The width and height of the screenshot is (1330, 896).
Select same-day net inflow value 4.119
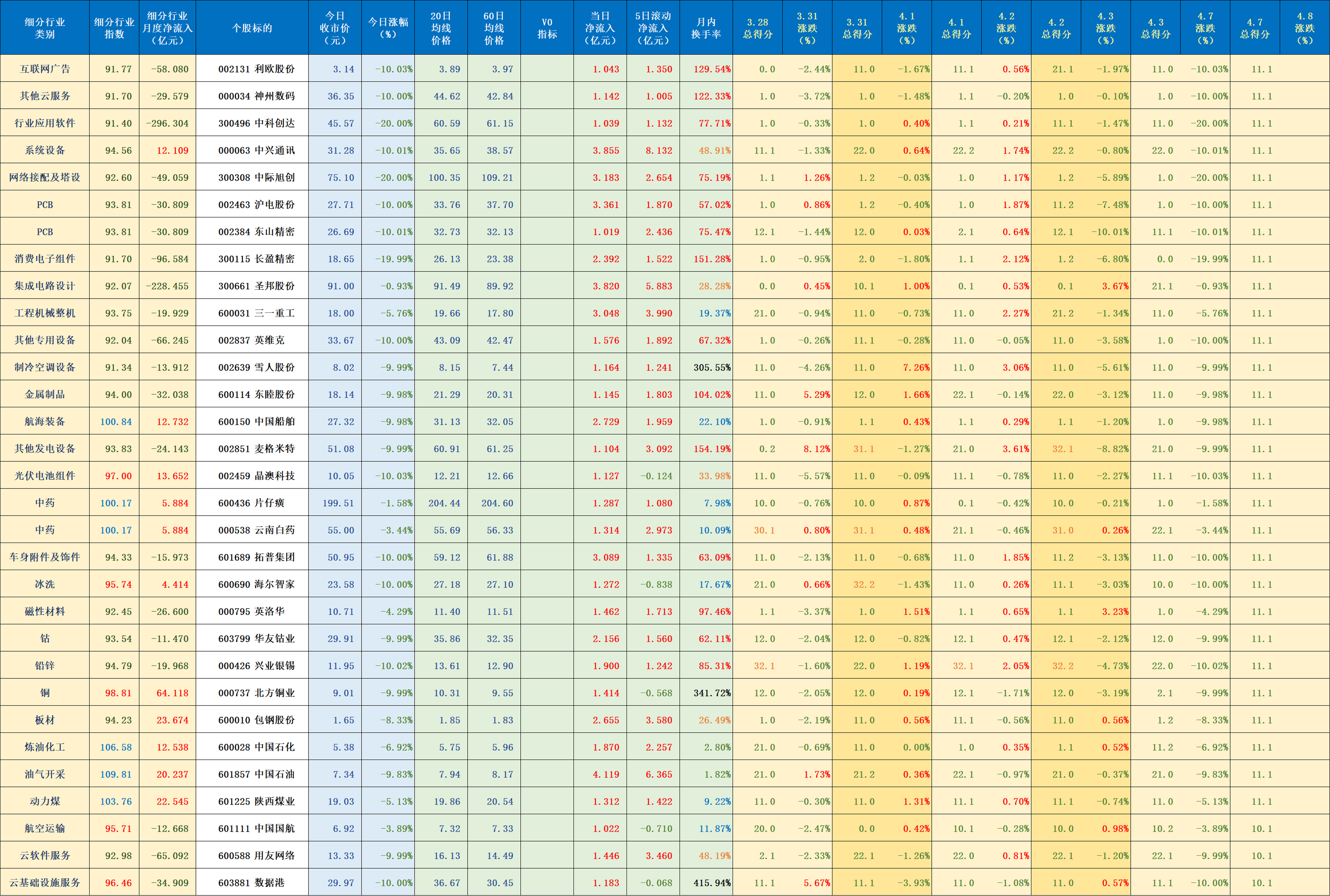coord(605,774)
